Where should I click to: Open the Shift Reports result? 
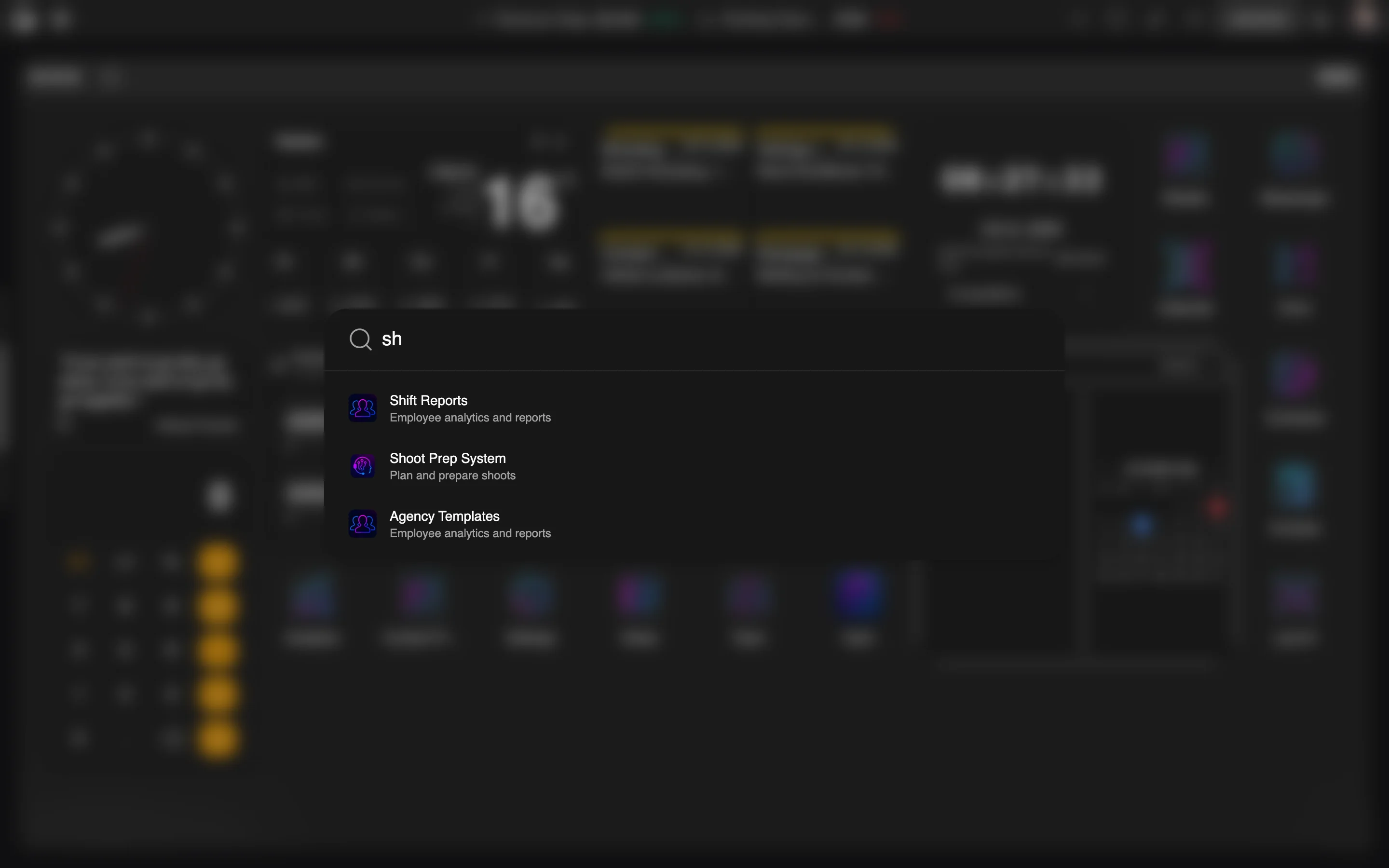694,408
